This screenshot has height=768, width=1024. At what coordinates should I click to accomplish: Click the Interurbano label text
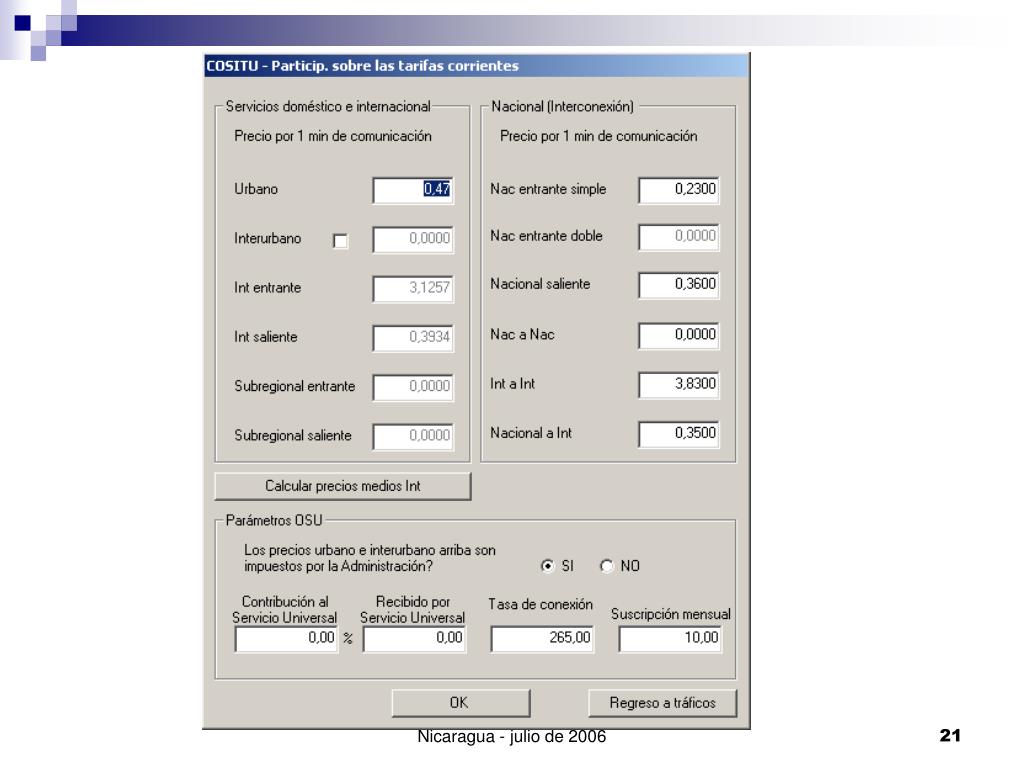pyautogui.click(x=268, y=238)
